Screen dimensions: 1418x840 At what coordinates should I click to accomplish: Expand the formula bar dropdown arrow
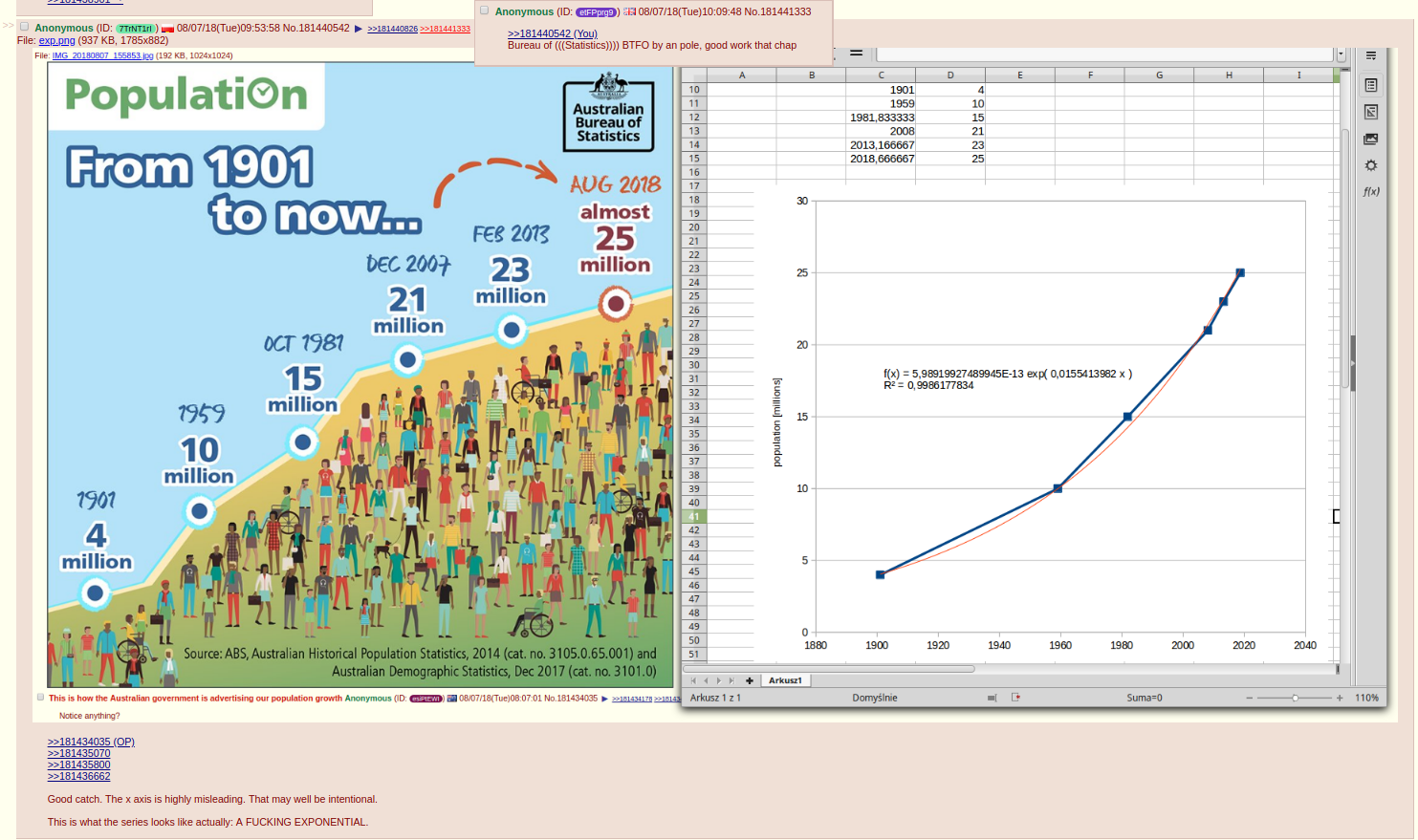(x=1341, y=54)
